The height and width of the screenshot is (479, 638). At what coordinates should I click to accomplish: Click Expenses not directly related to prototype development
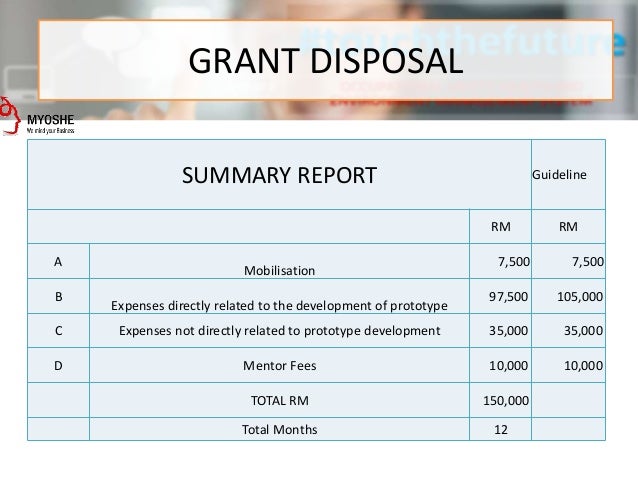(x=279, y=330)
